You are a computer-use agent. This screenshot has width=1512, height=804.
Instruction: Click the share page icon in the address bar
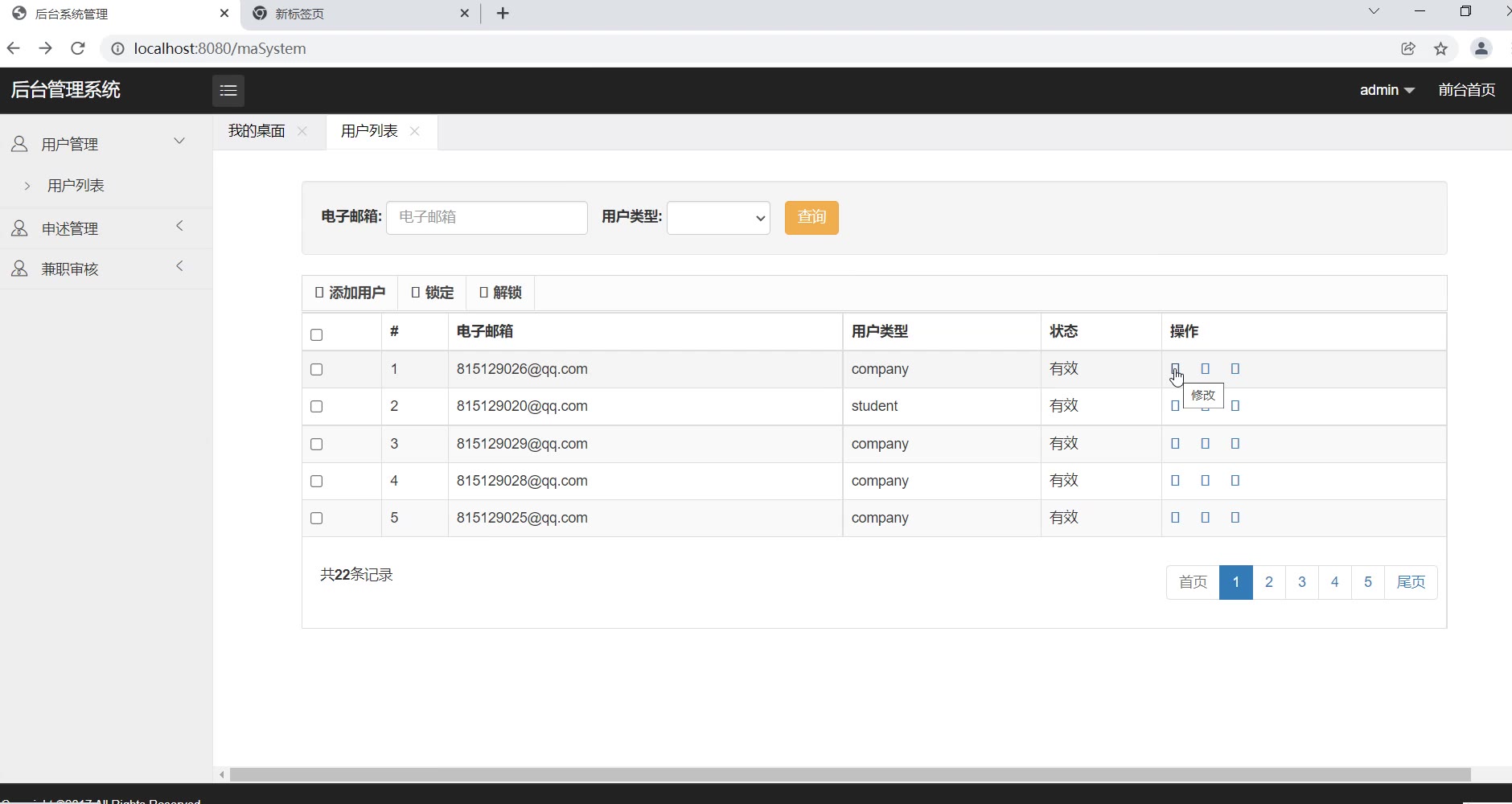click(1408, 49)
